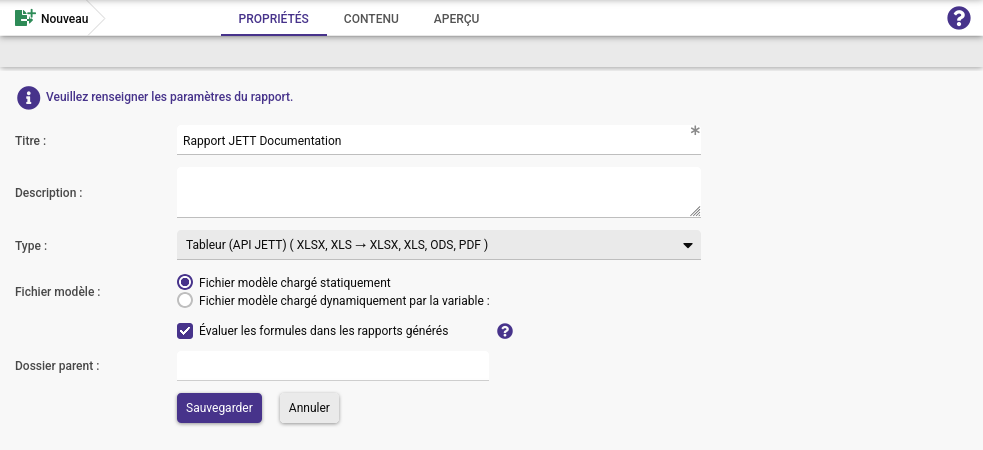The height and width of the screenshot is (450, 983).
Task: Open the Type dropdown showing Tableur (API JETT)
Action: [x=439, y=245]
